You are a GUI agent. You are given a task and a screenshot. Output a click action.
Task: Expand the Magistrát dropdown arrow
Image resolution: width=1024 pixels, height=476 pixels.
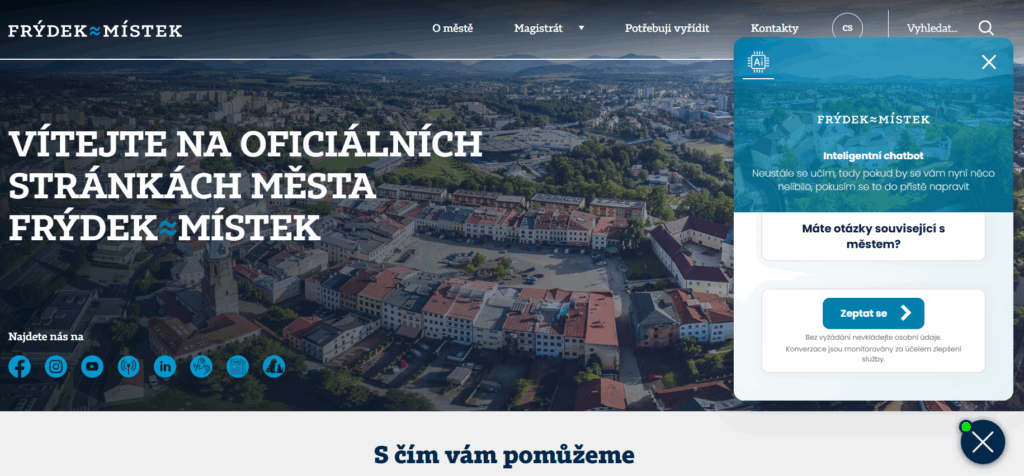[581, 28]
